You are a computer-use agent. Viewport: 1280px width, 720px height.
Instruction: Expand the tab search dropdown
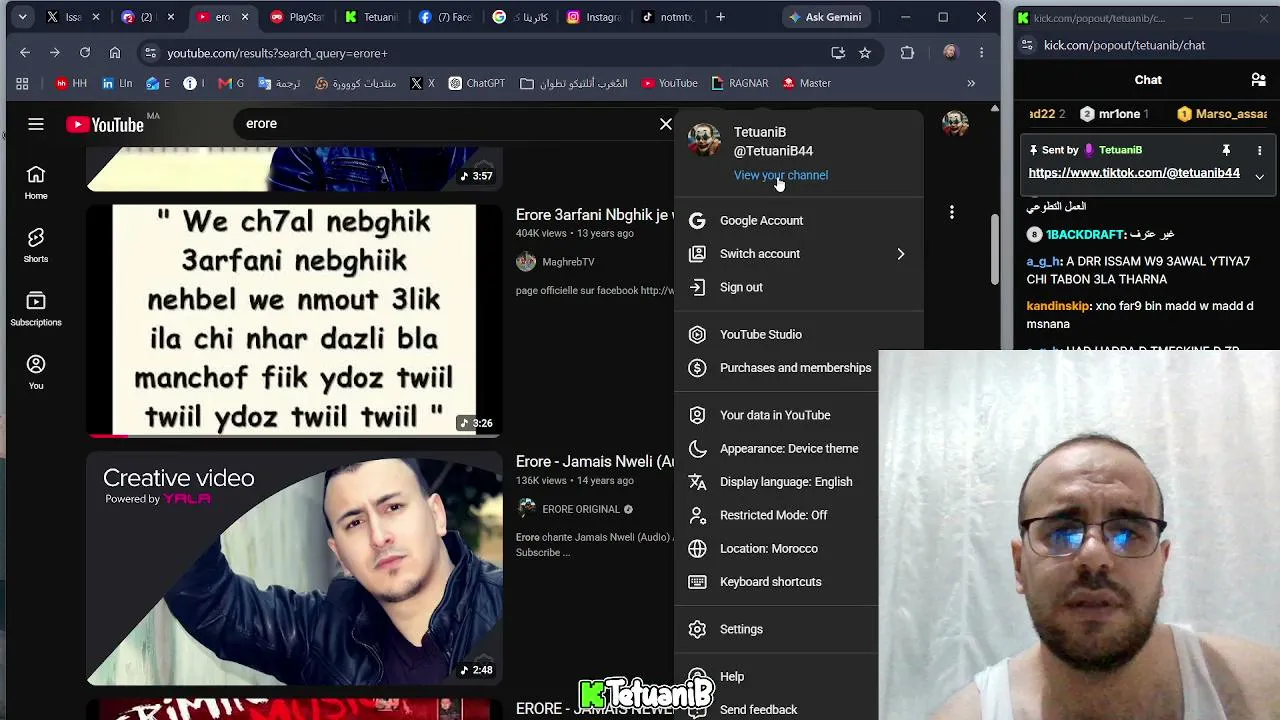[x=22, y=17]
